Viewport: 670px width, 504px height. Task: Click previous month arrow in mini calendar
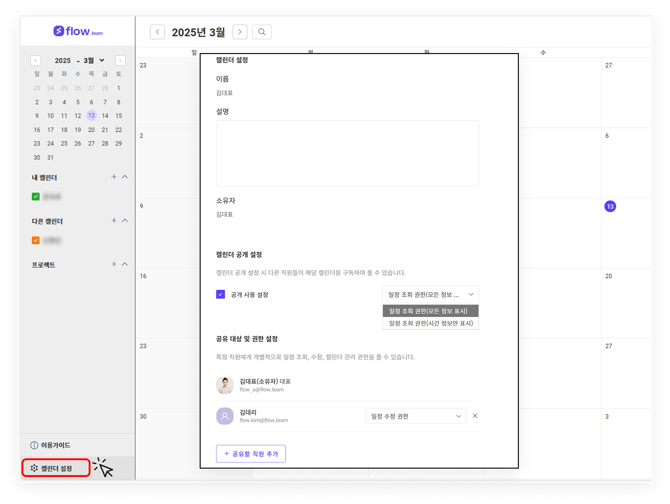pyautogui.click(x=36, y=61)
